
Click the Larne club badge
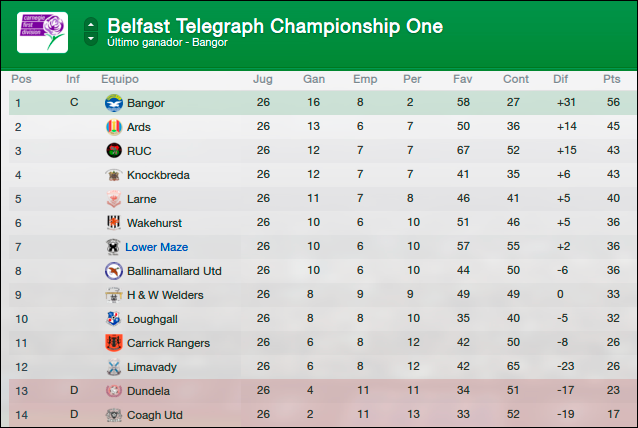click(x=114, y=199)
